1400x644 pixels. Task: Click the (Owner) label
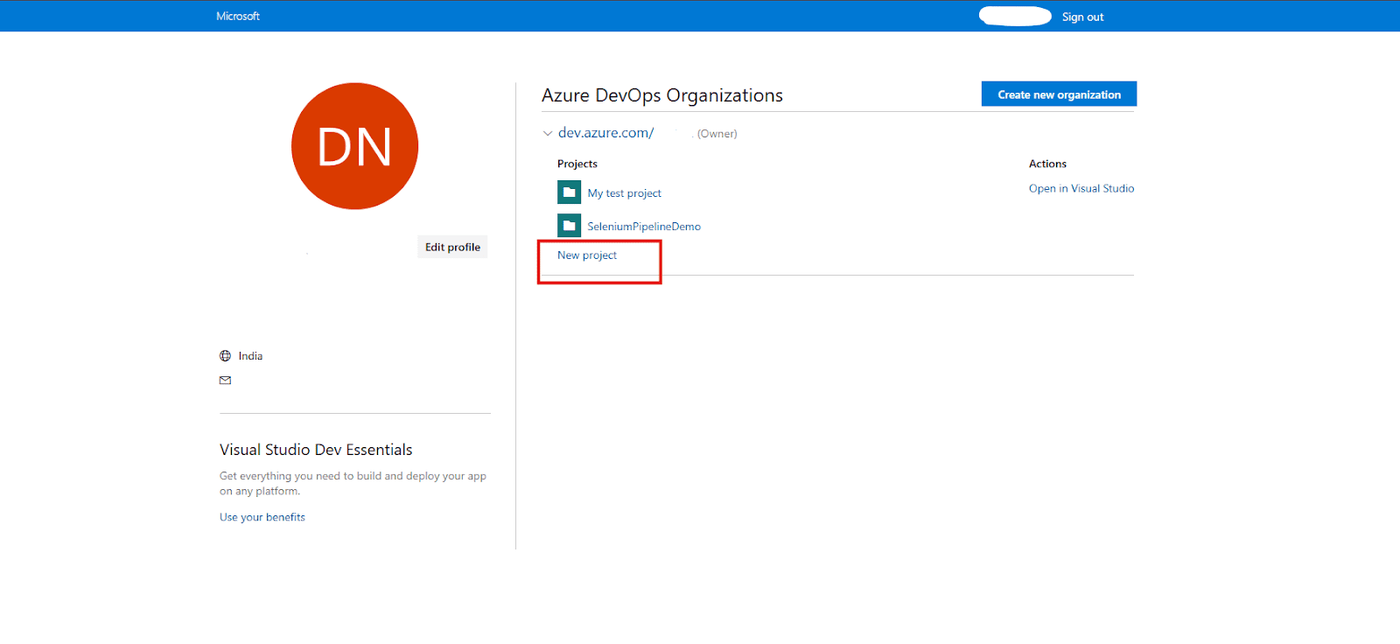click(x=717, y=133)
